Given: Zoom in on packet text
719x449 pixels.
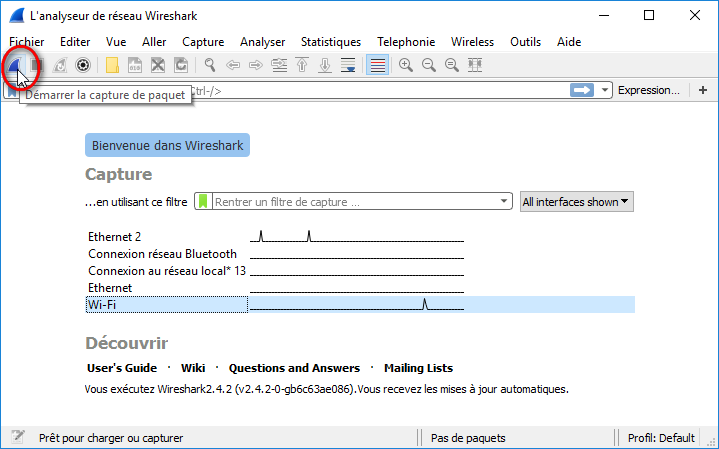Looking at the screenshot, I should click(x=406, y=65).
